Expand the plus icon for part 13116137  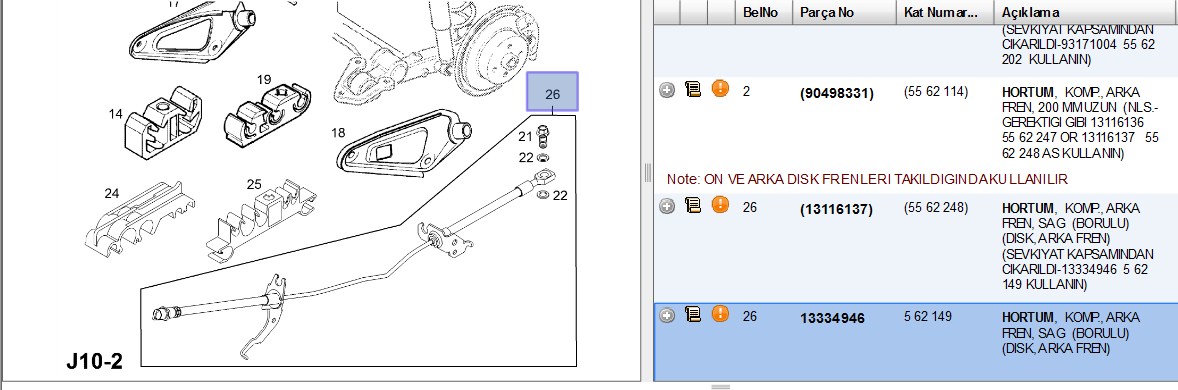pos(667,206)
